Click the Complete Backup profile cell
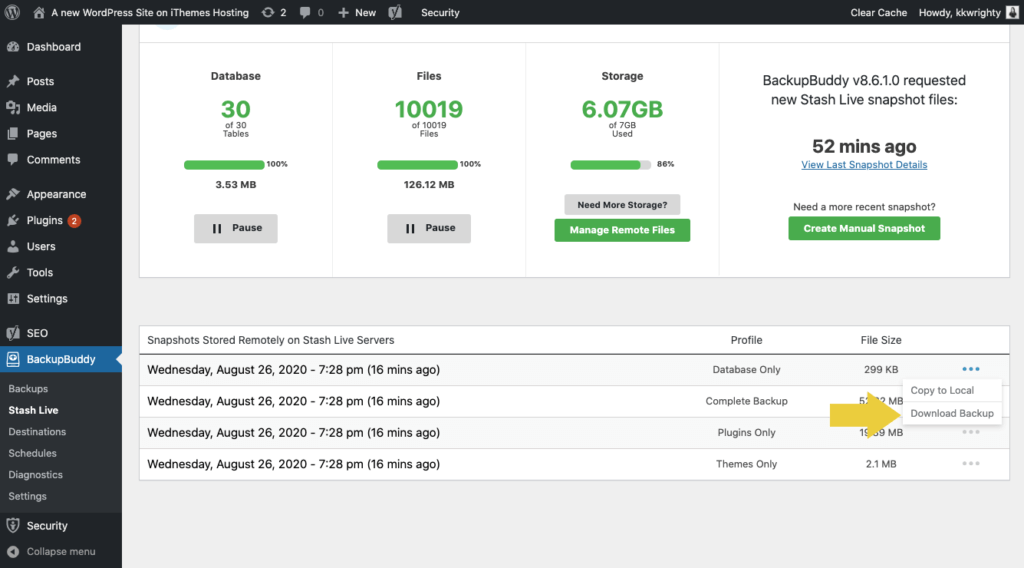 pyautogui.click(x=746, y=401)
